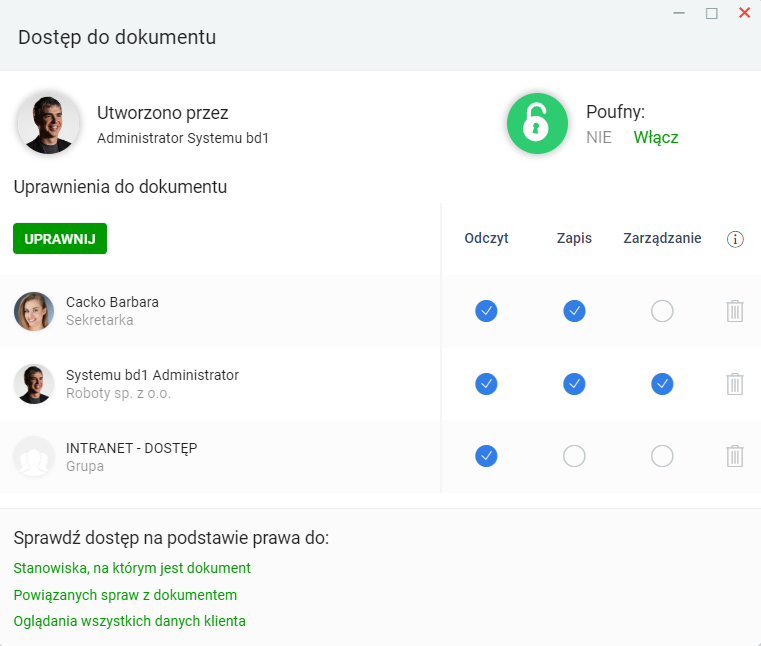Click Systemu bd1 Administrator's avatar

pyautogui.click(x=33, y=384)
